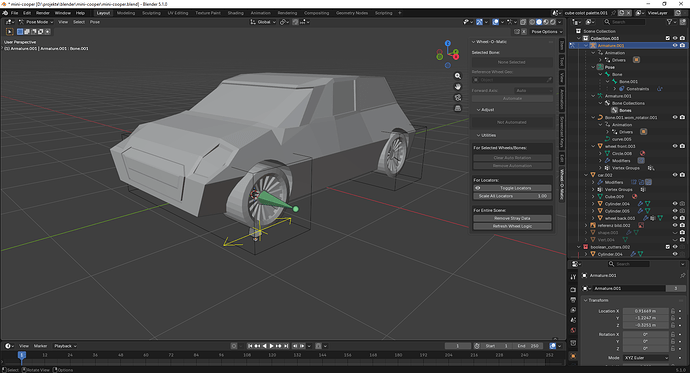Image resolution: width=690 pixels, height=373 pixels.
Task: Open the Blender logo menu
Action: (x=5, y=13)
